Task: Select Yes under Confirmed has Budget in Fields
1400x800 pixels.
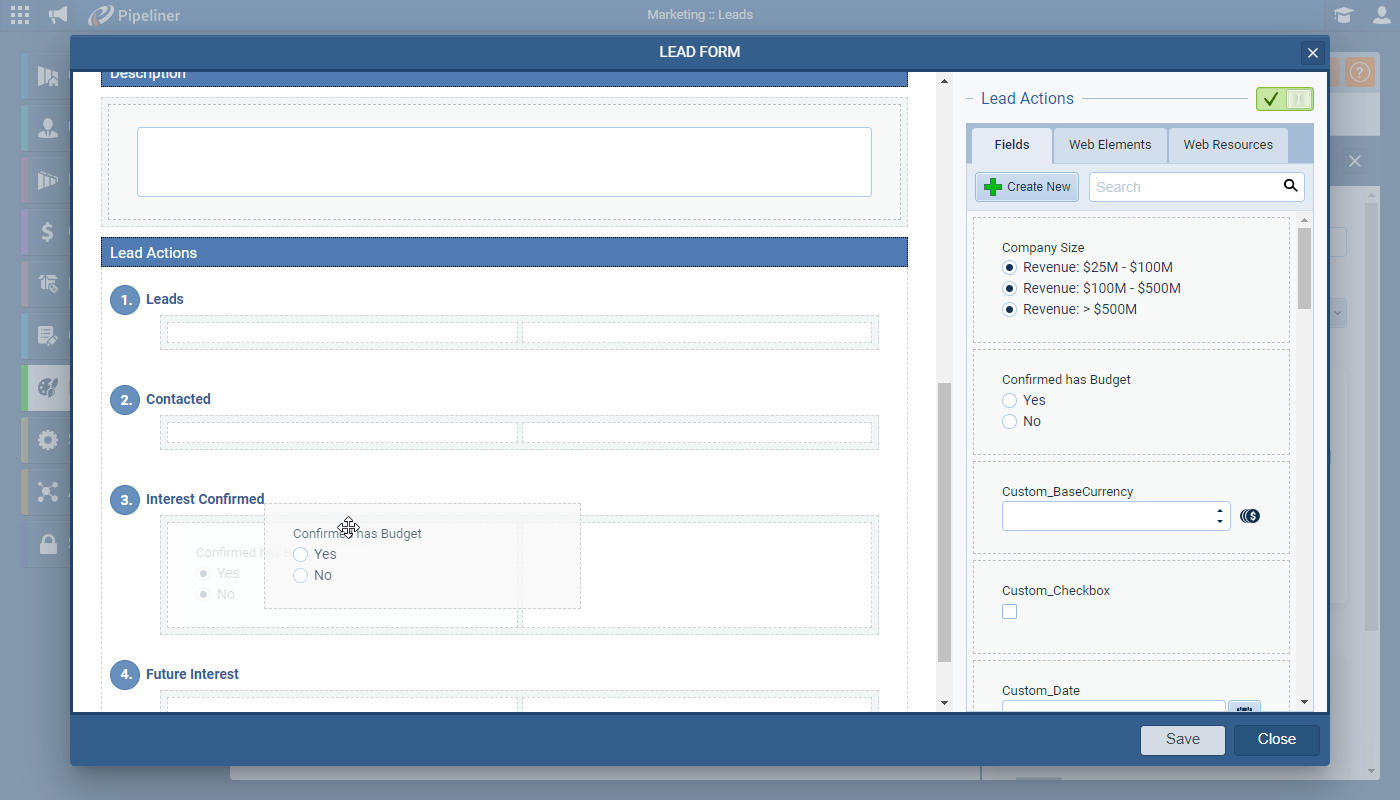Action: pyautogui.click(x=1009, y=400)
